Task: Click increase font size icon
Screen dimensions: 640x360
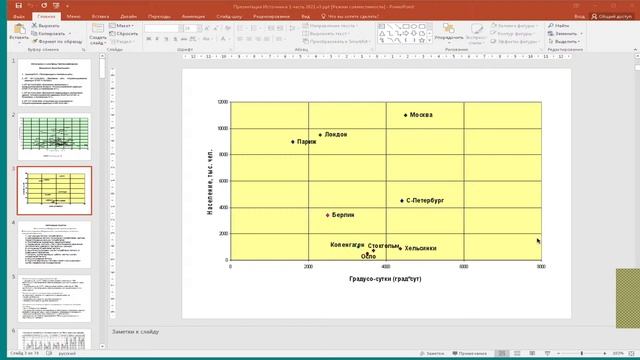Action: tap(207, 28)
